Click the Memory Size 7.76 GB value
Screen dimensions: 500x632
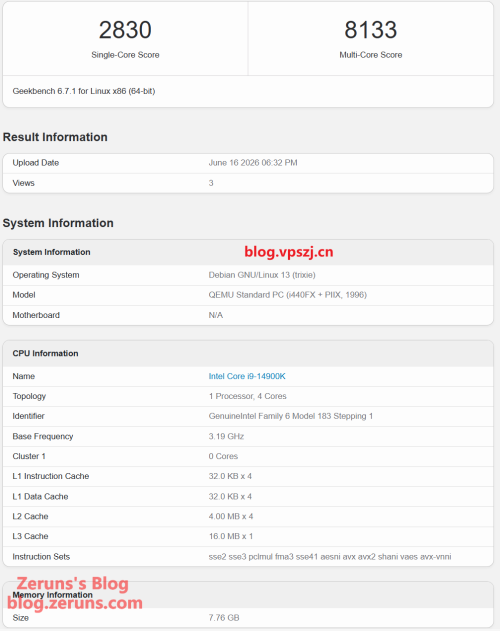[224, 617]
